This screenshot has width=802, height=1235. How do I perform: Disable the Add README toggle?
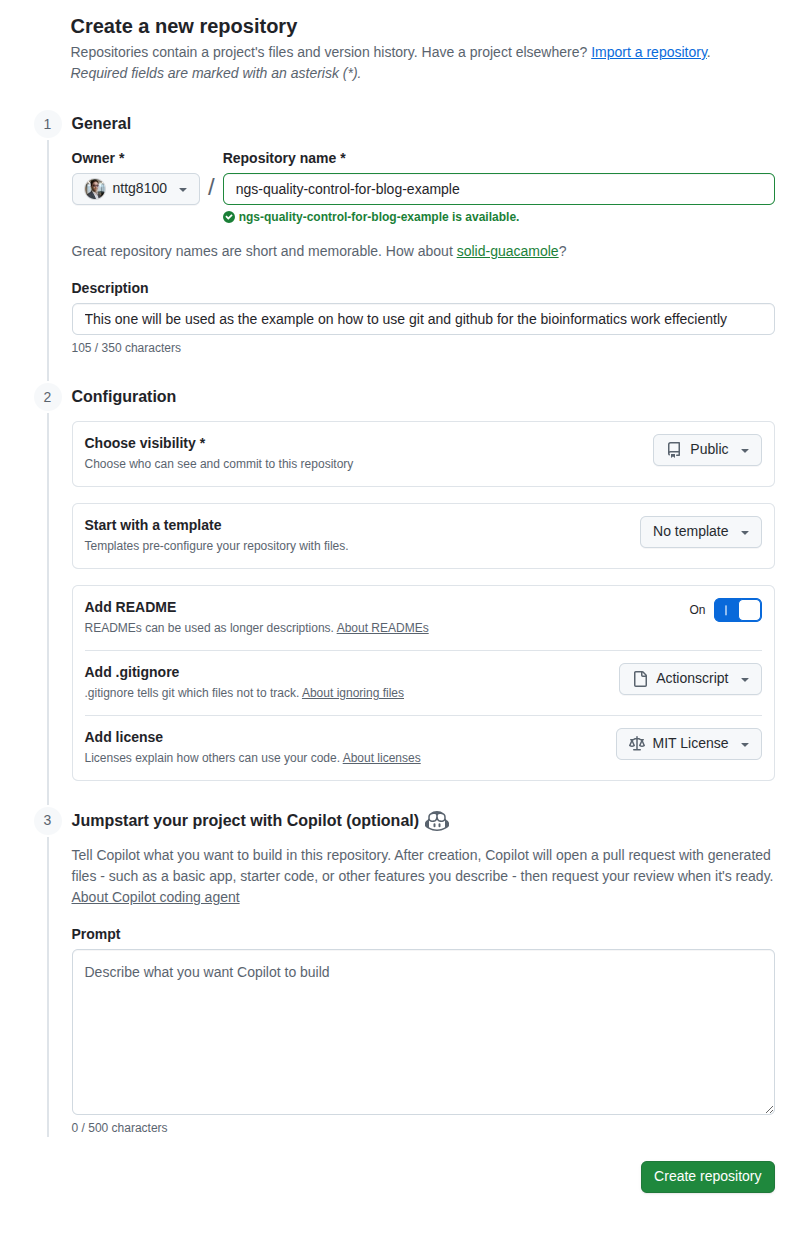point(737,609)
